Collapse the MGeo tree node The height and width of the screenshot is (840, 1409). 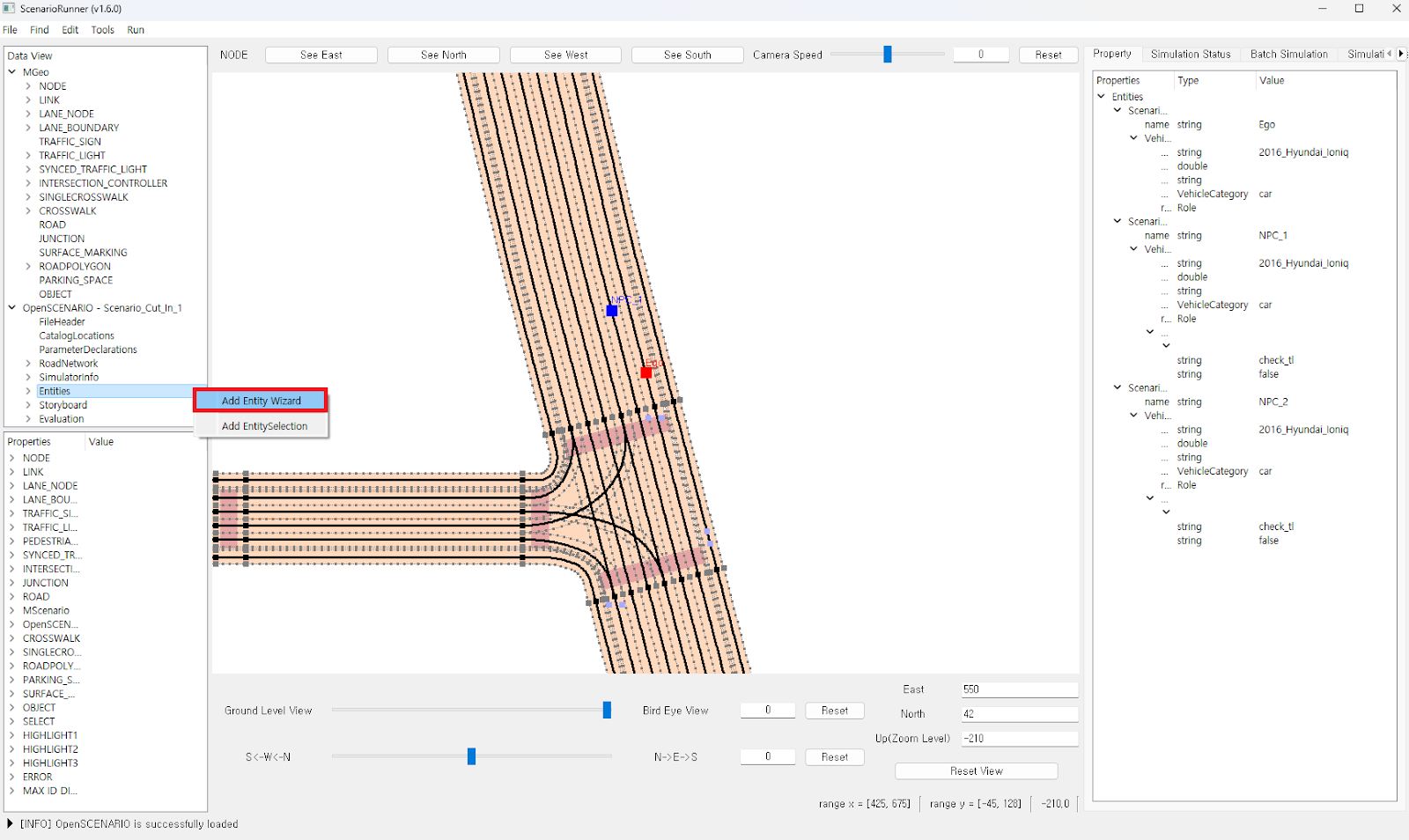pos(12,72)
